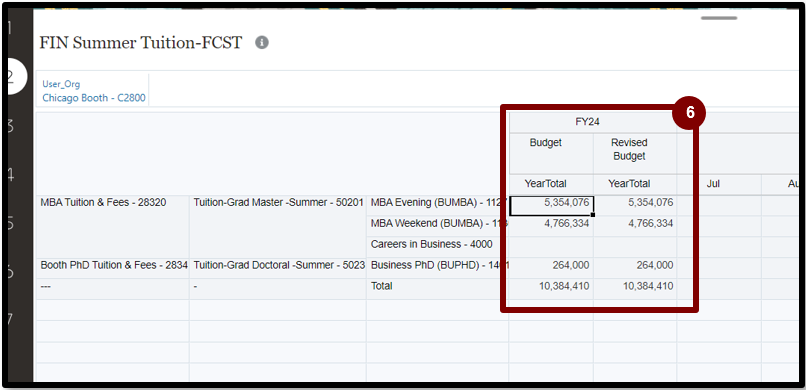This screenshot has height=390, width=806.
Task: Select MBA Tuition & Fees - 28320 row header
Action: (x=113, y=227)
